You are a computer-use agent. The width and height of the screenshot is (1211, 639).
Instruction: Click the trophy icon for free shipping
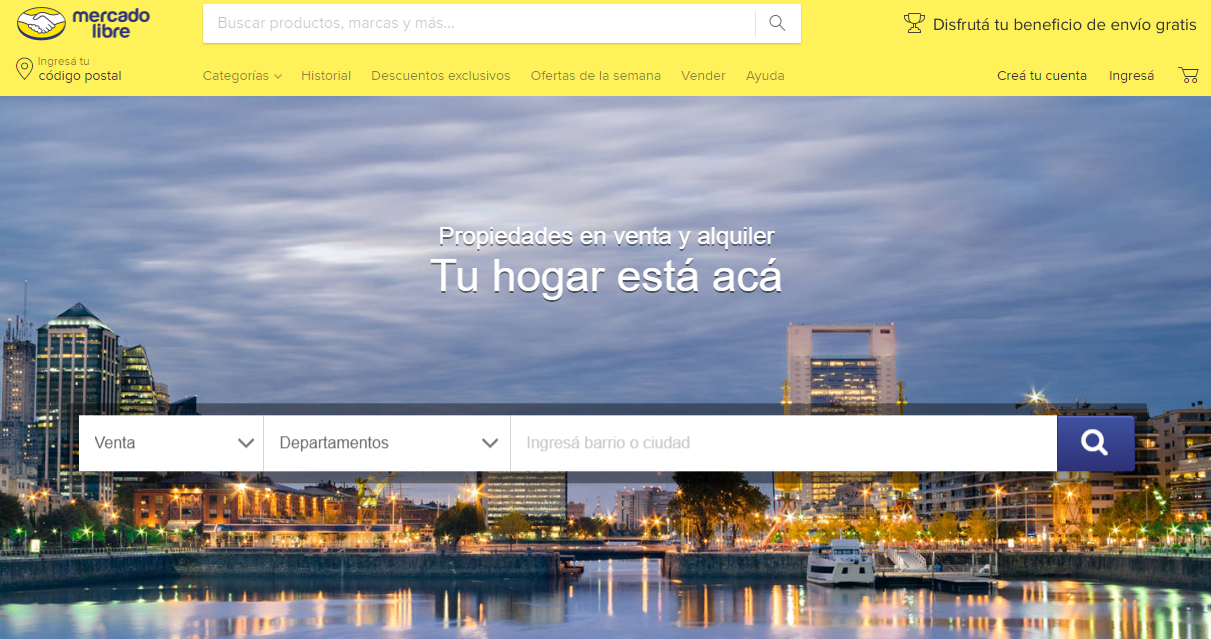tap(914, 23)
